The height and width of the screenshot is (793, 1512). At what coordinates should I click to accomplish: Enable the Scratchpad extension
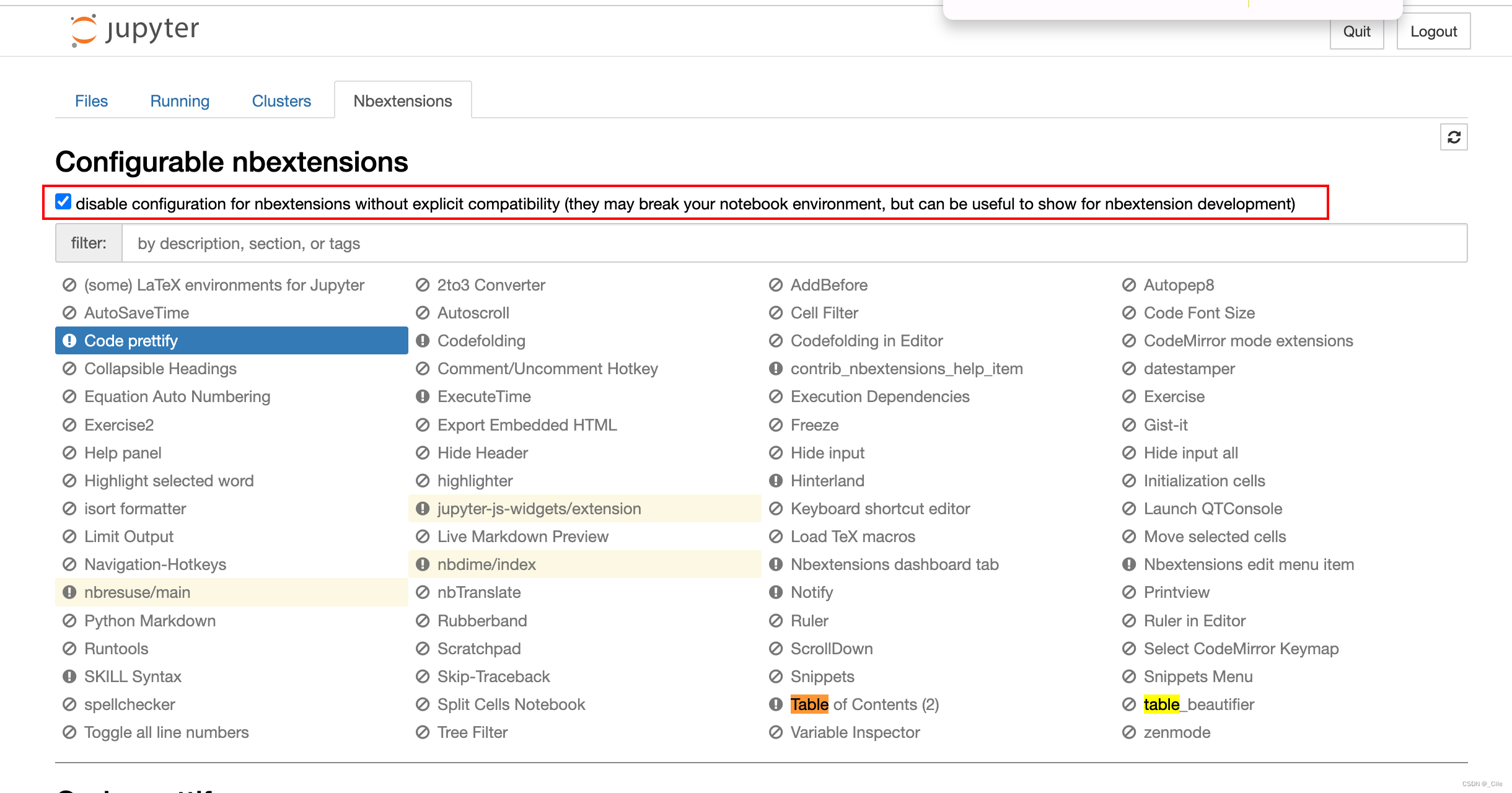click(x=478, y=649)
